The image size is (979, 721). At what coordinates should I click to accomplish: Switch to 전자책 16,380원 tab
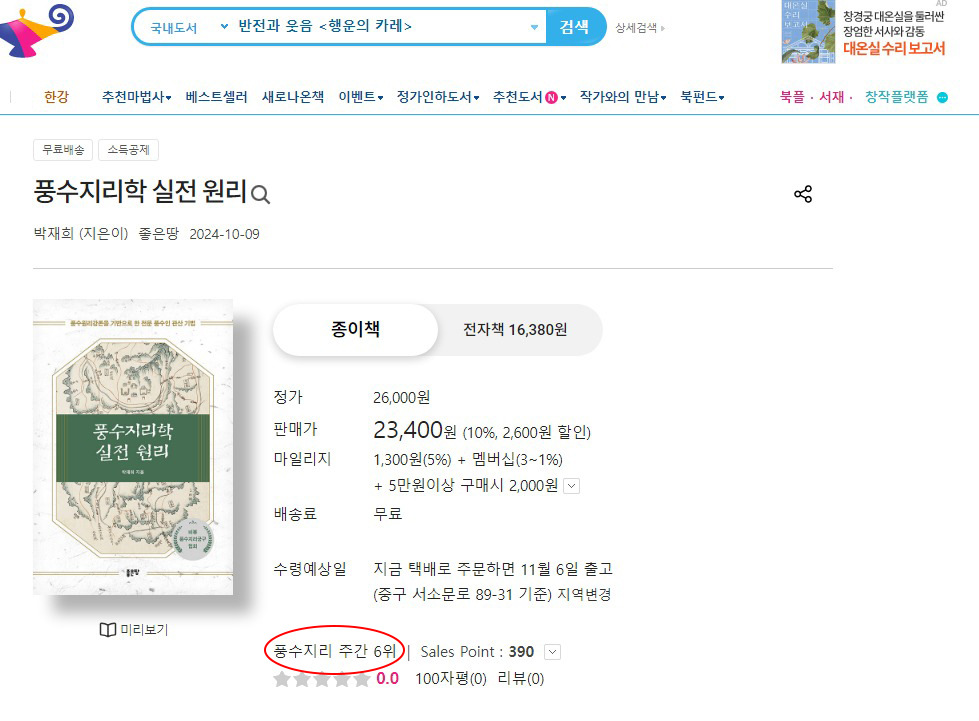(x=515, y=330)
